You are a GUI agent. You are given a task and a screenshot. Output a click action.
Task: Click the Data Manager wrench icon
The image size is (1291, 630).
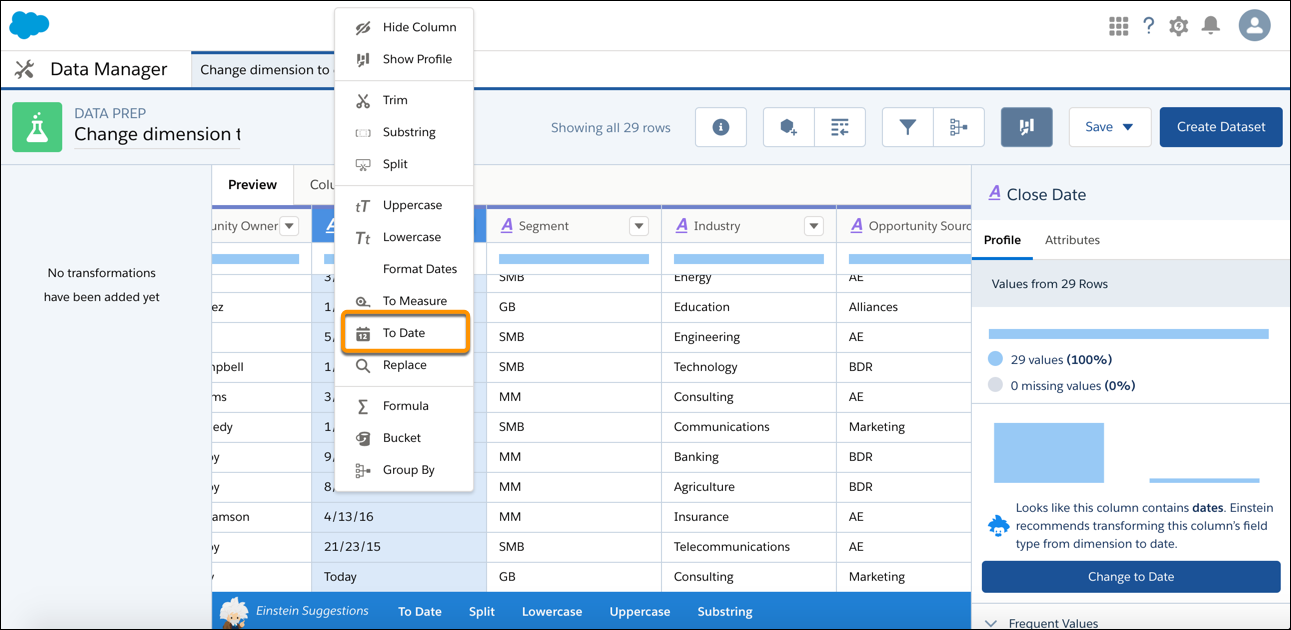pos(25,69)
